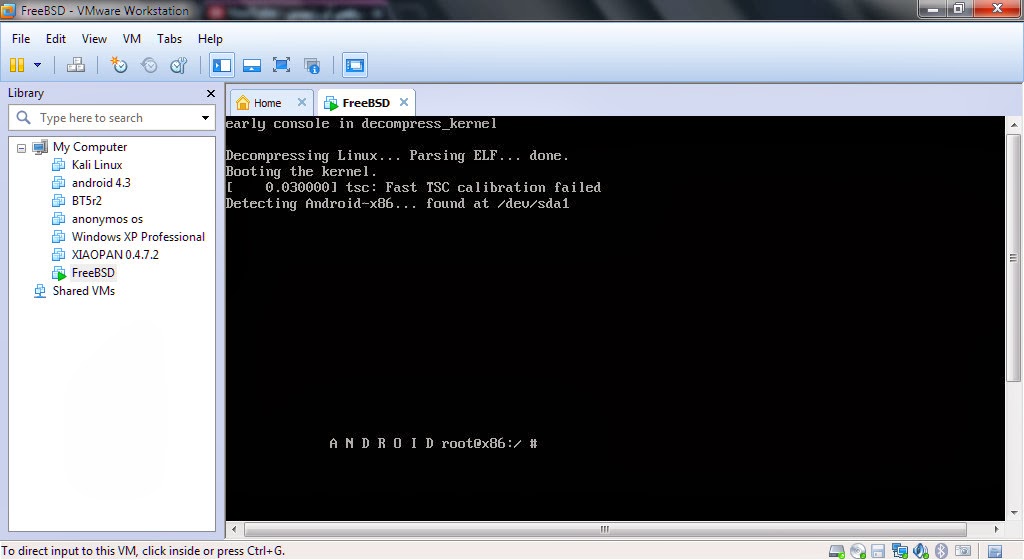The image size is (1024, 560).
Task: Click the floppy drive status icon
Action: pyautogui.click(x=878, y=552)
